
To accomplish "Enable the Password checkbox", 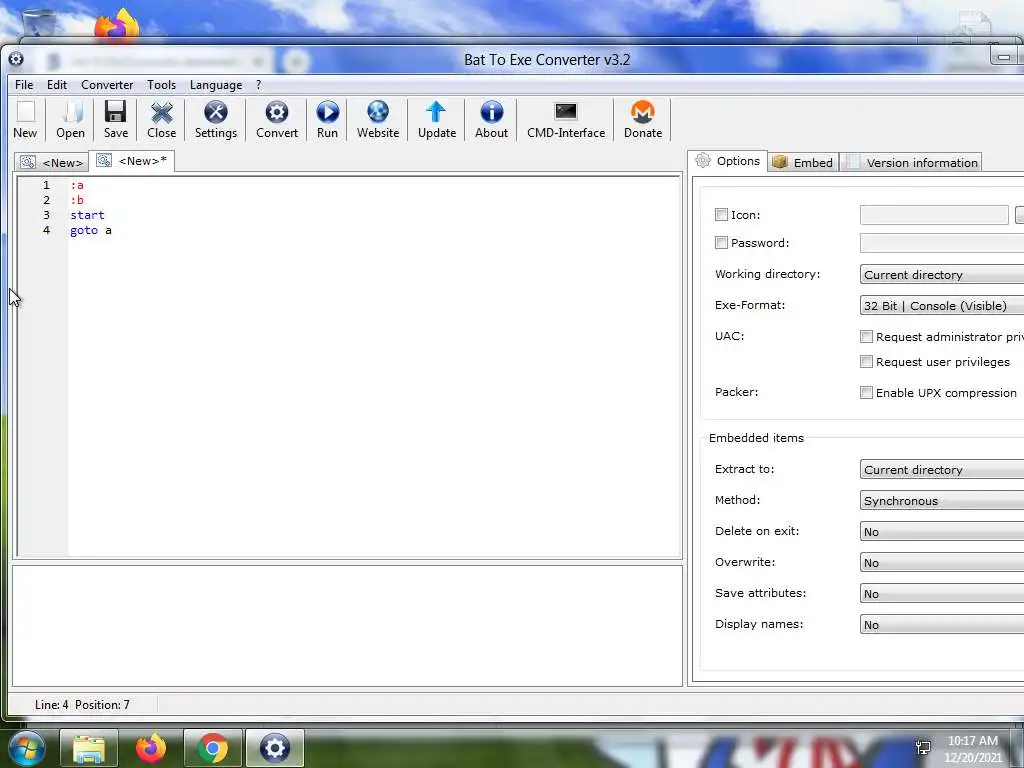I will click(x=721, y=242).
